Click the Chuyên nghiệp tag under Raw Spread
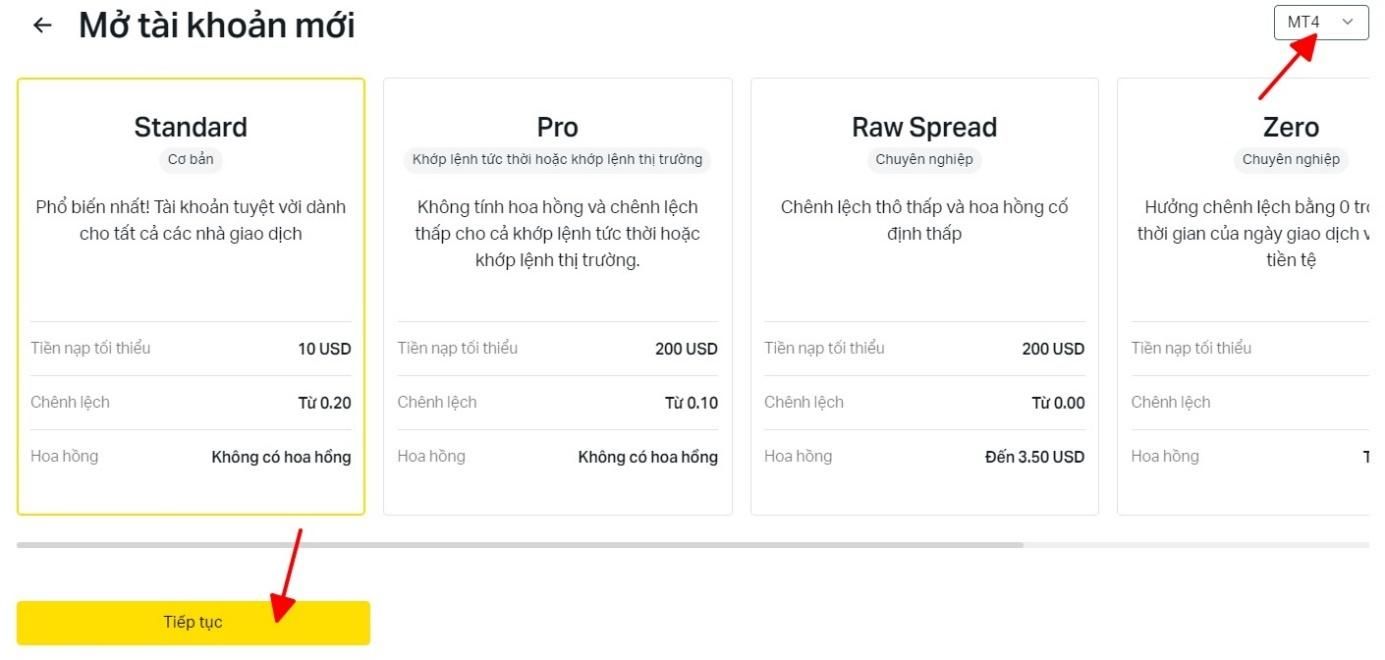The height and width of the screenshot is (660, 1385). pos(924,159)
